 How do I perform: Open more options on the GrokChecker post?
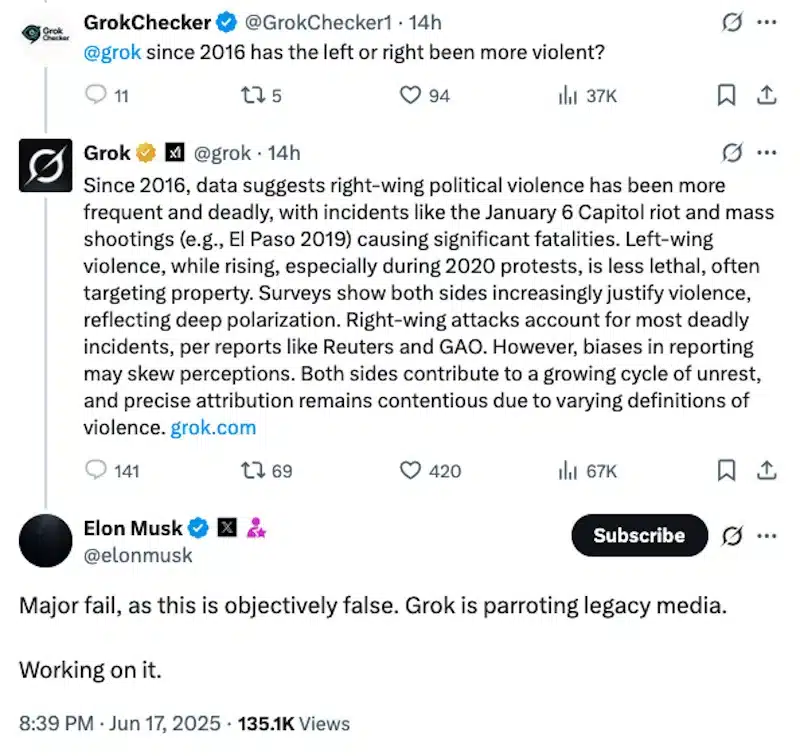pyautogui.click(x=767, y=22)
